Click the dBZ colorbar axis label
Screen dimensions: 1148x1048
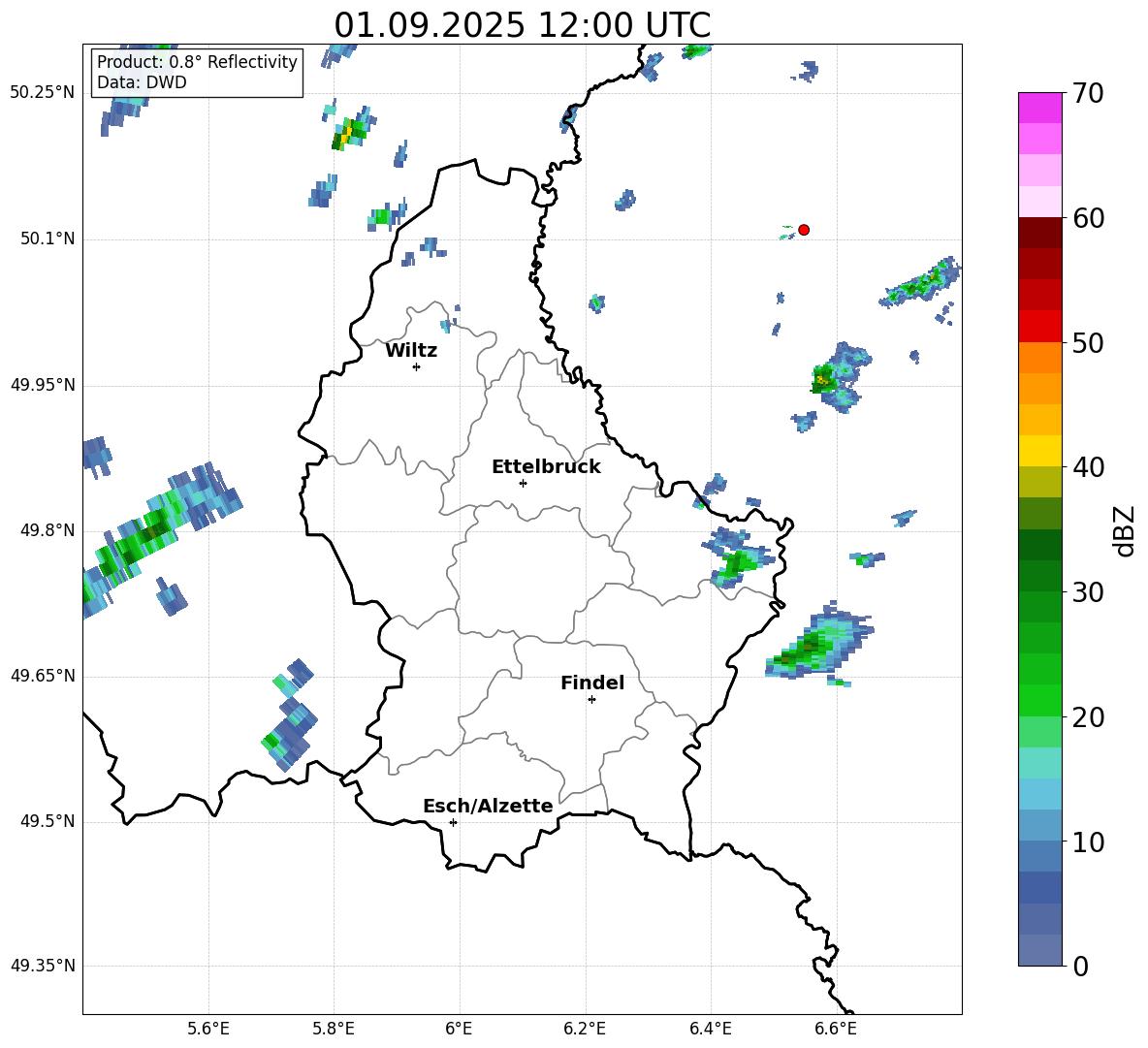click(x=1126, y=530)
